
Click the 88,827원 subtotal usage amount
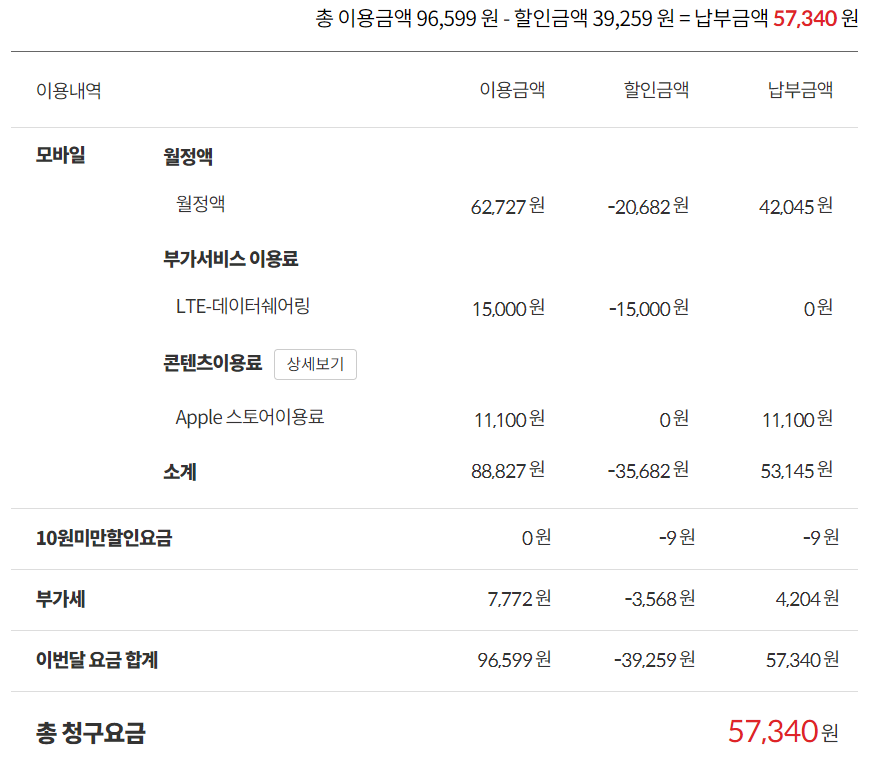[x=508, y=471]
